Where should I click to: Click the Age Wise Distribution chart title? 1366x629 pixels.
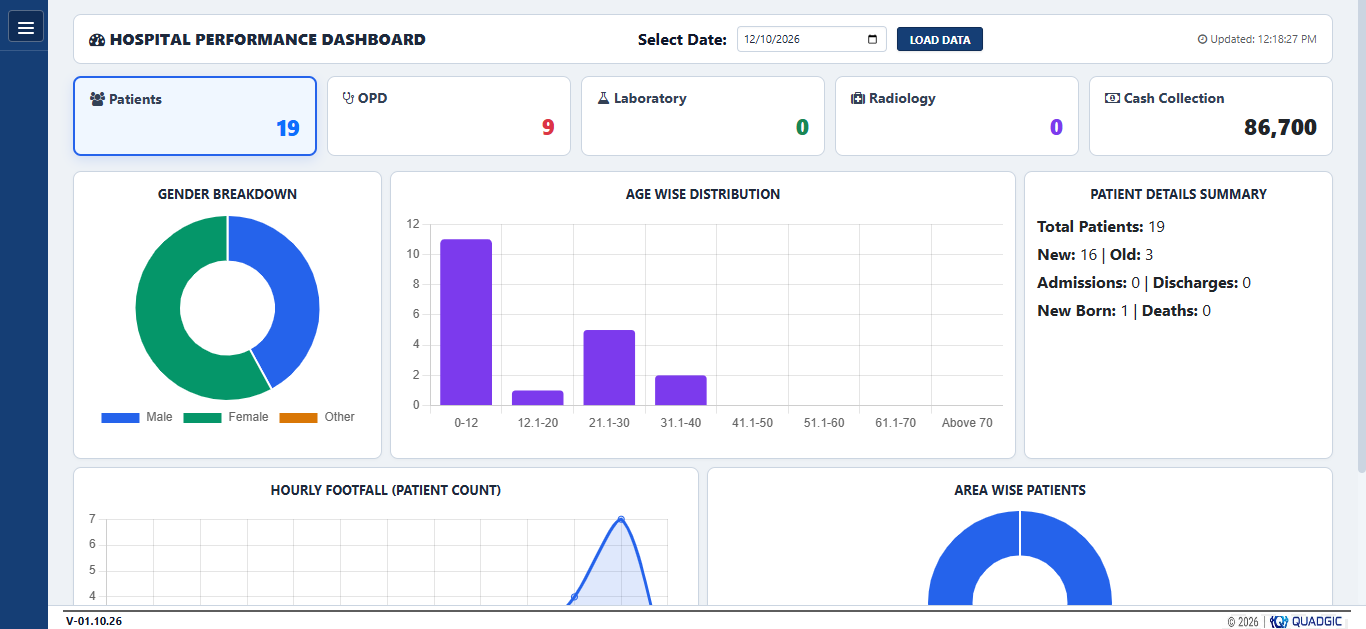pos(703,194)
